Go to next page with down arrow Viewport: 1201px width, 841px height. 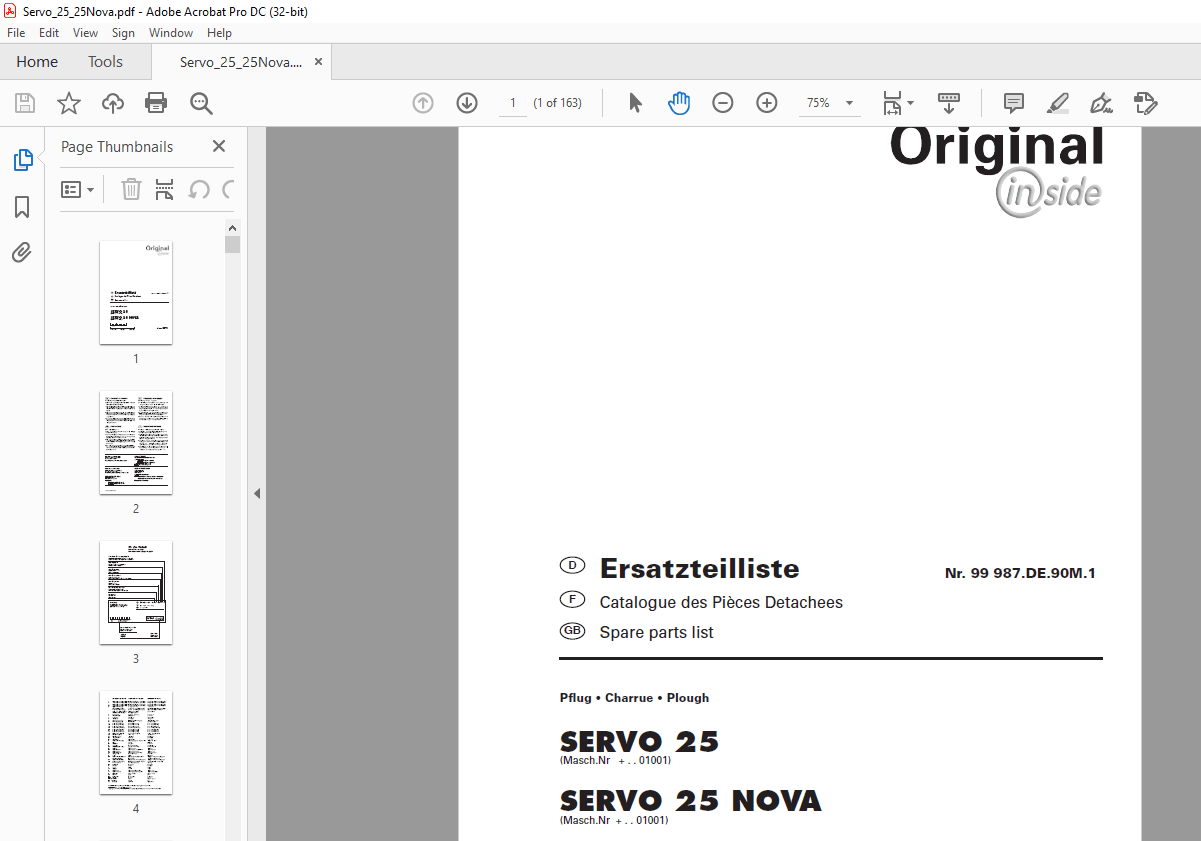466,102
